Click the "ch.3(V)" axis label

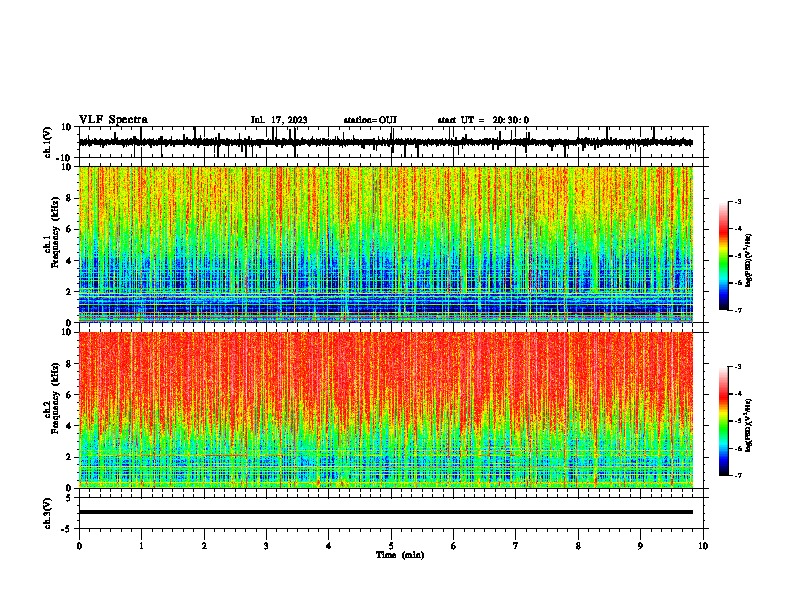48,513
